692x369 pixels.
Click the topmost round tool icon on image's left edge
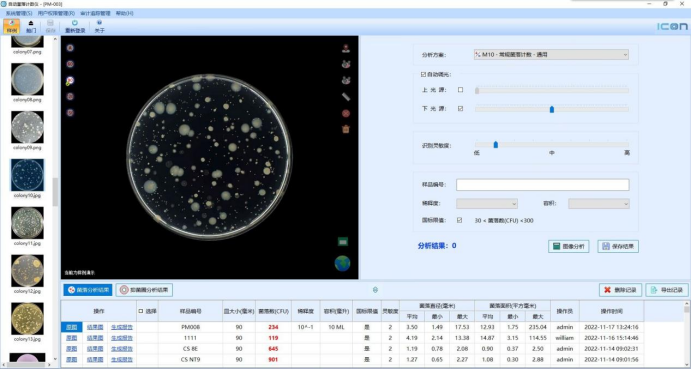coord(70,48)
